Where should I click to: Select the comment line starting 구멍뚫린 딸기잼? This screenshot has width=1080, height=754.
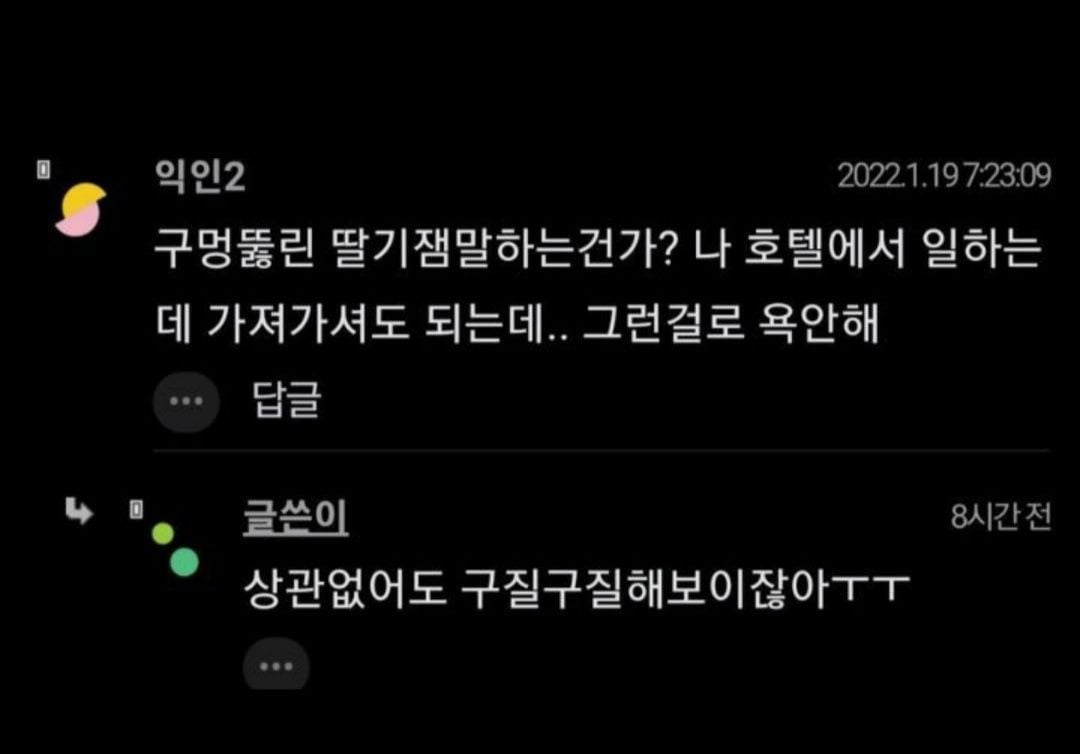pos(597,249)
